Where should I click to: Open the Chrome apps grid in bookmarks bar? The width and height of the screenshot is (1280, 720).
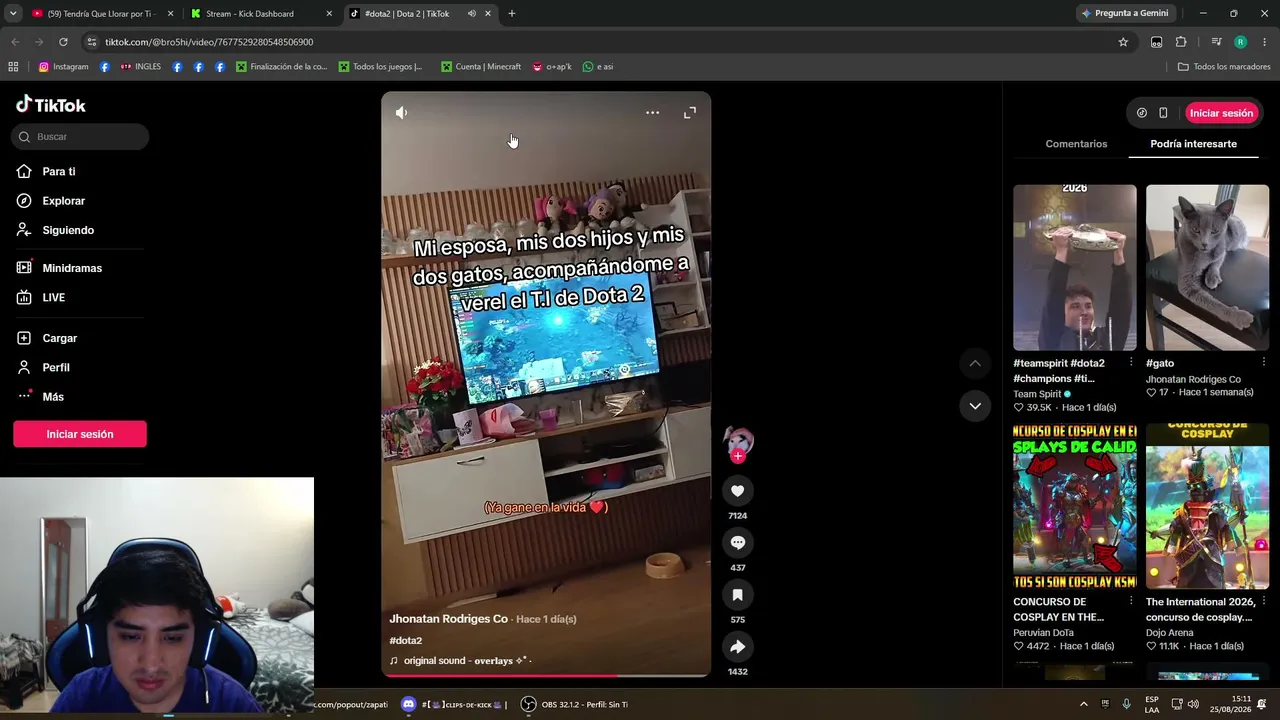13,67
